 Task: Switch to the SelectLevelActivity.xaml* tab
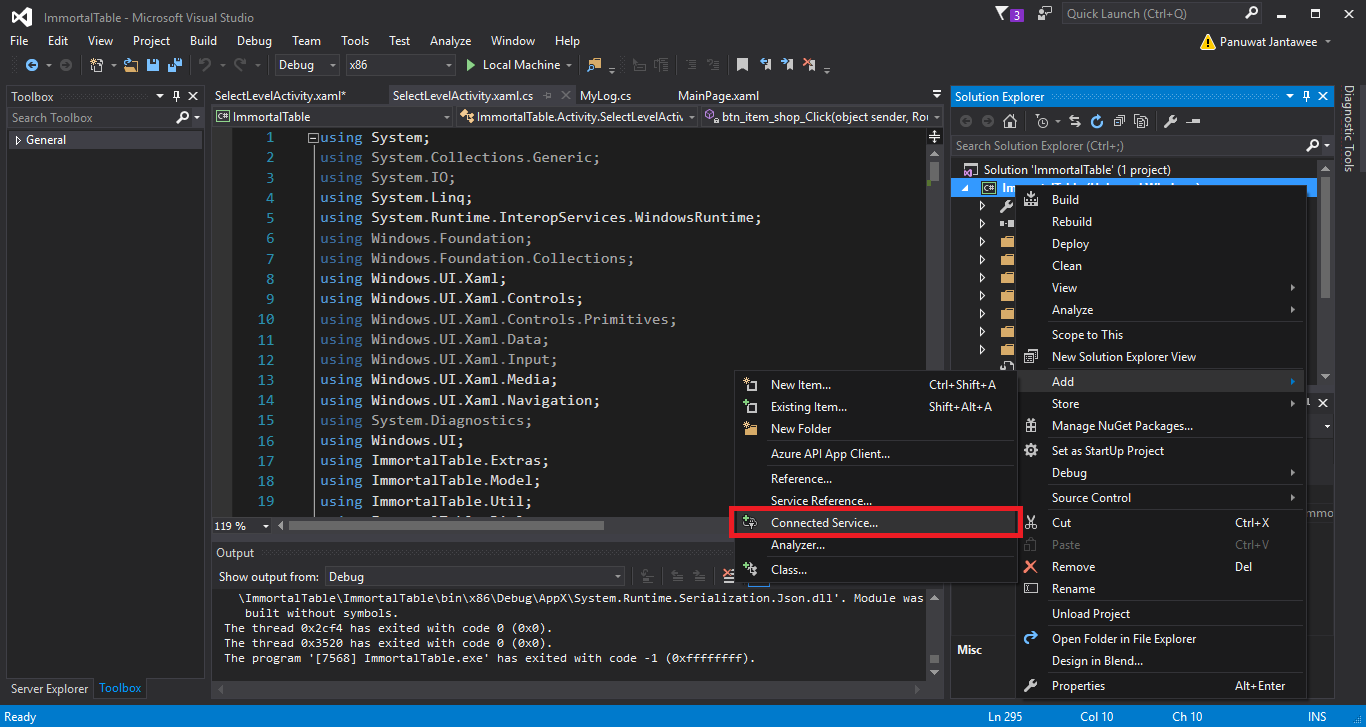280,96
